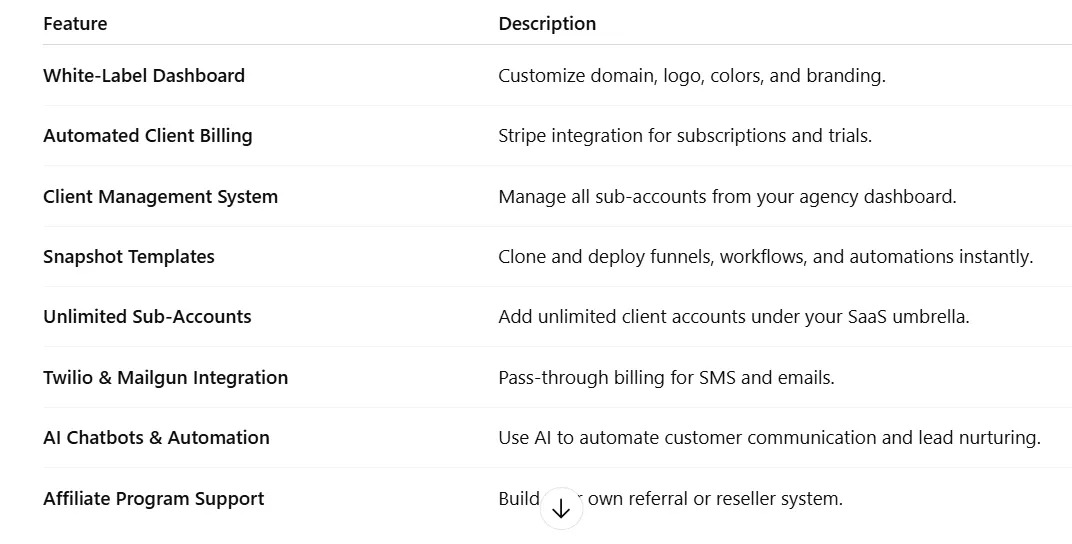The width and height of the screenshot is (1072, 544).
Task: Click the Unlimited Sub-Accounts feature text
Action: pos(147,316)
